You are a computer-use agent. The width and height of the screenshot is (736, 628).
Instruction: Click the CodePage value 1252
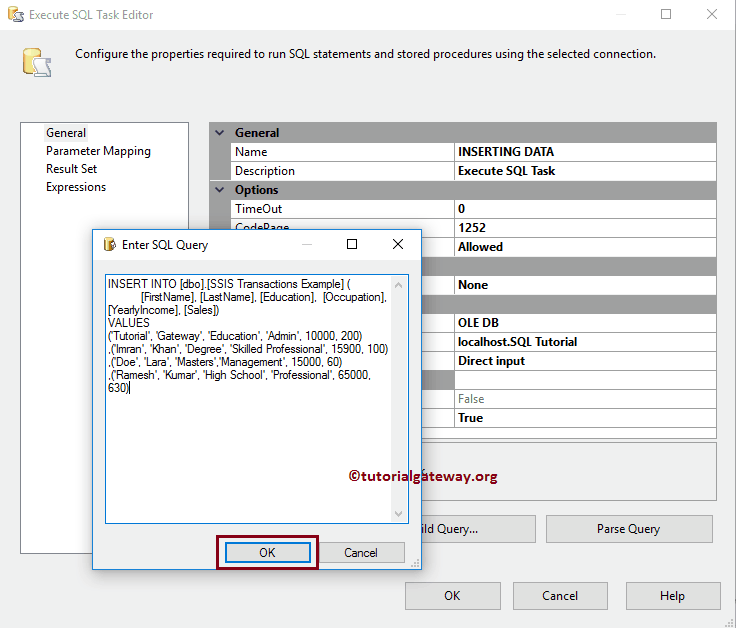coord(585,228)
